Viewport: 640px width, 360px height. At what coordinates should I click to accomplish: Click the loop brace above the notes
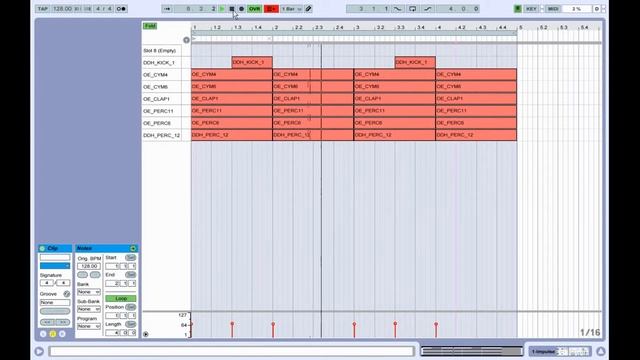tap(354, 33)
